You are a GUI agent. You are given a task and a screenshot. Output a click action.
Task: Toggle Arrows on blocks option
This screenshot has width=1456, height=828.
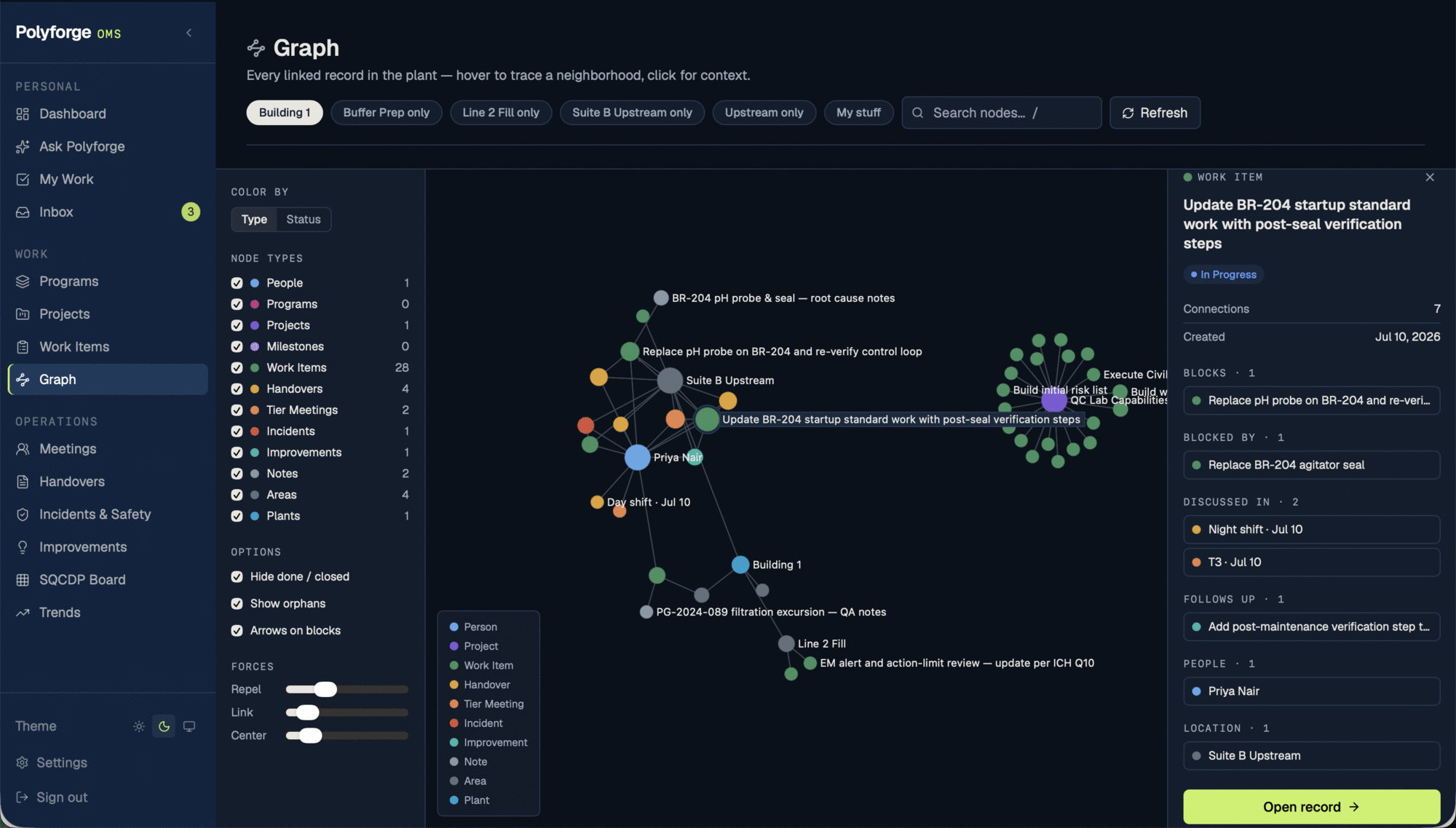click(x=237, y=630)
